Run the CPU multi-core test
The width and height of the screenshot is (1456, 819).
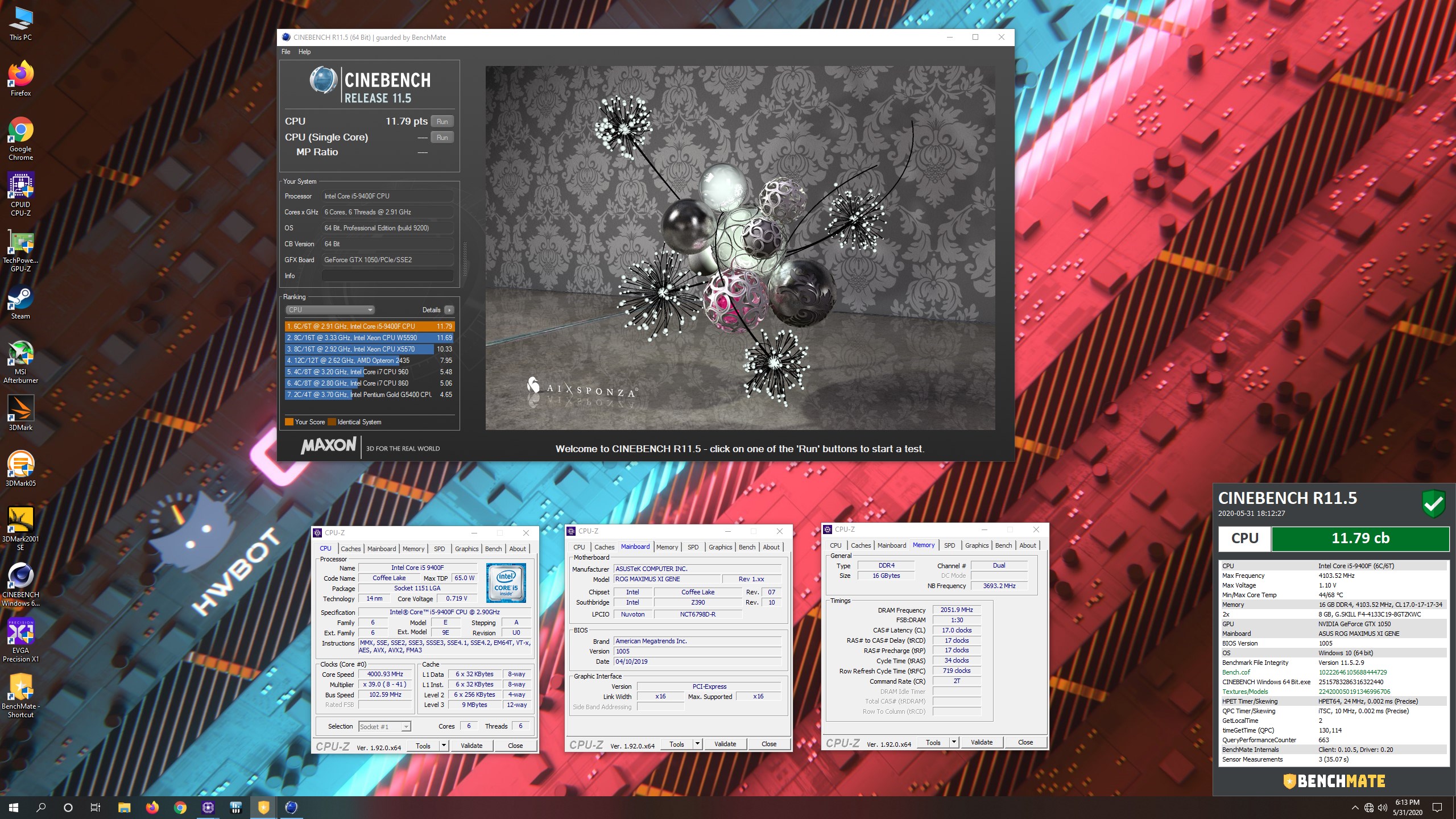(x=442, y=121)
